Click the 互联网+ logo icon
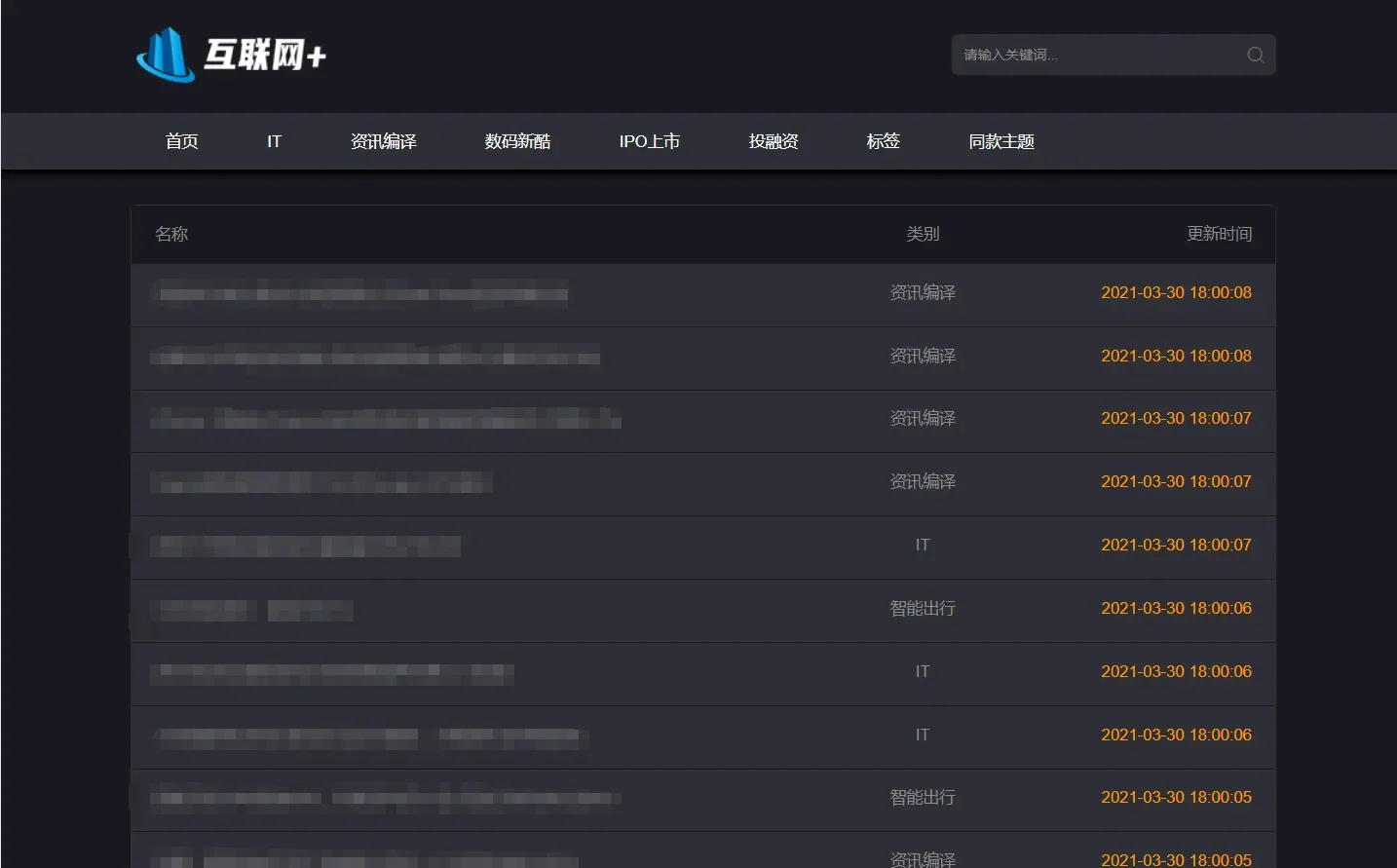 164,55
